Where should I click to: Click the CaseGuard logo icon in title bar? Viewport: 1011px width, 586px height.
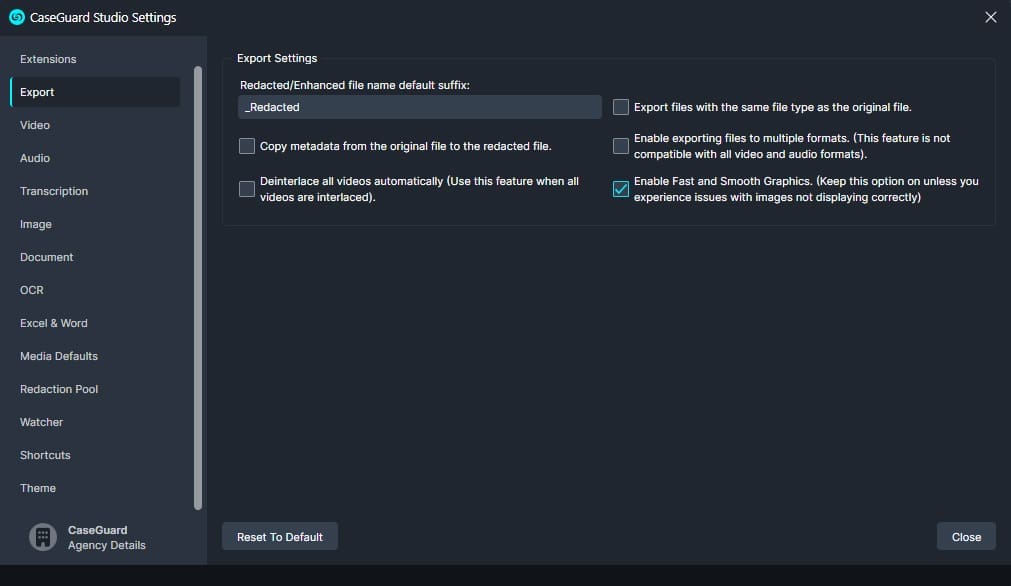(16, 17)
